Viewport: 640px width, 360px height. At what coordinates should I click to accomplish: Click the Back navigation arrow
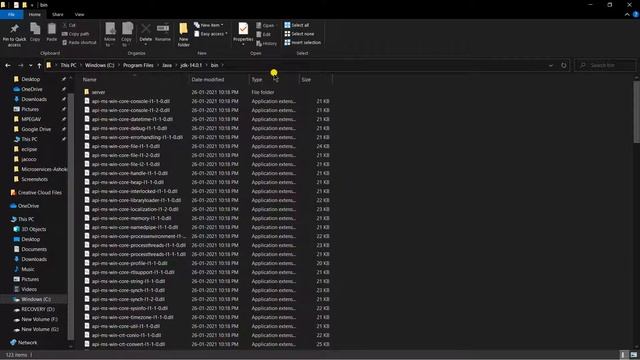(x=8, y=65)
